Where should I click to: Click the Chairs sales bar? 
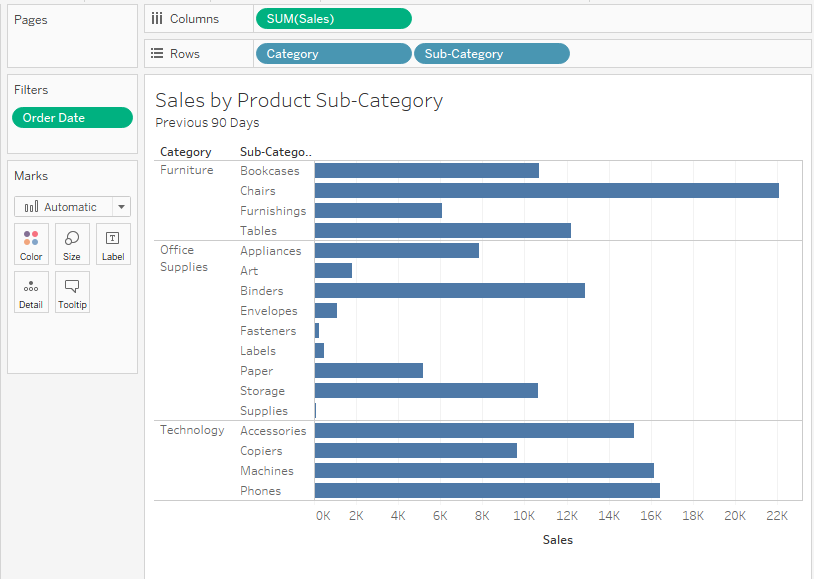click(x=546, y=191)
